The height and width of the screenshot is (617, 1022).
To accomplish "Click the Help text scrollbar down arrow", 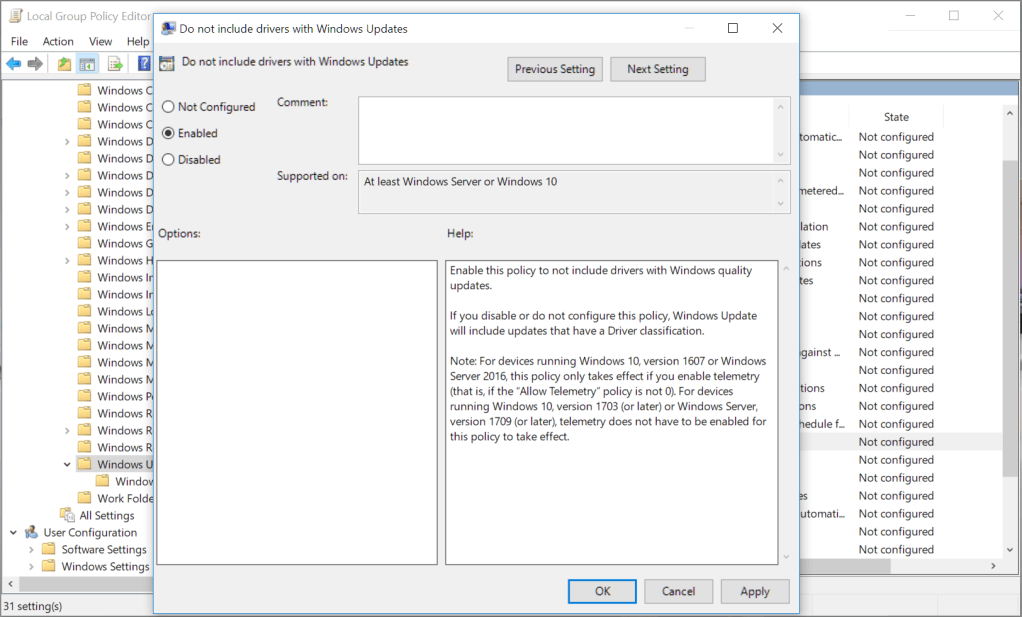I will point(785,557).
